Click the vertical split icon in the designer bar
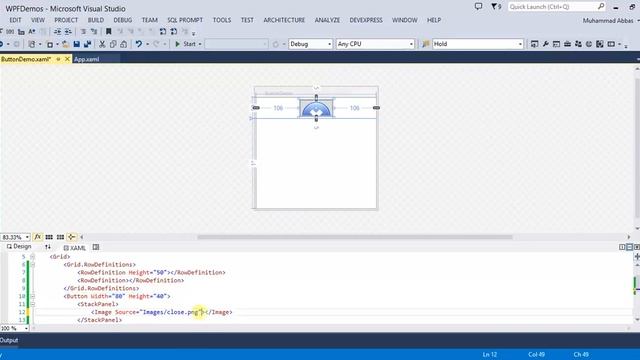This screenshot has height=360, width=640. pos(622,247)
